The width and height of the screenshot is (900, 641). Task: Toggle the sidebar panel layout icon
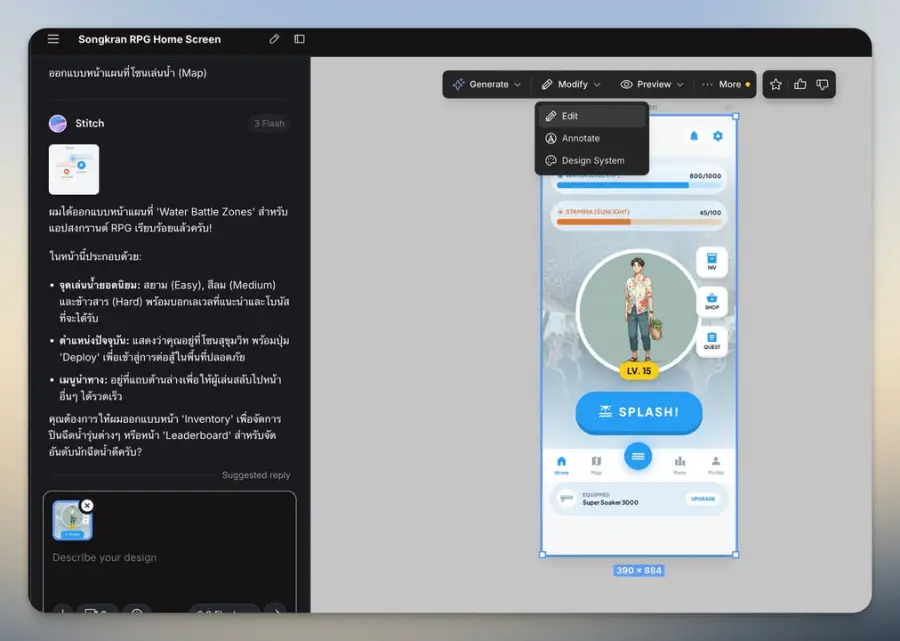(300, 39)
